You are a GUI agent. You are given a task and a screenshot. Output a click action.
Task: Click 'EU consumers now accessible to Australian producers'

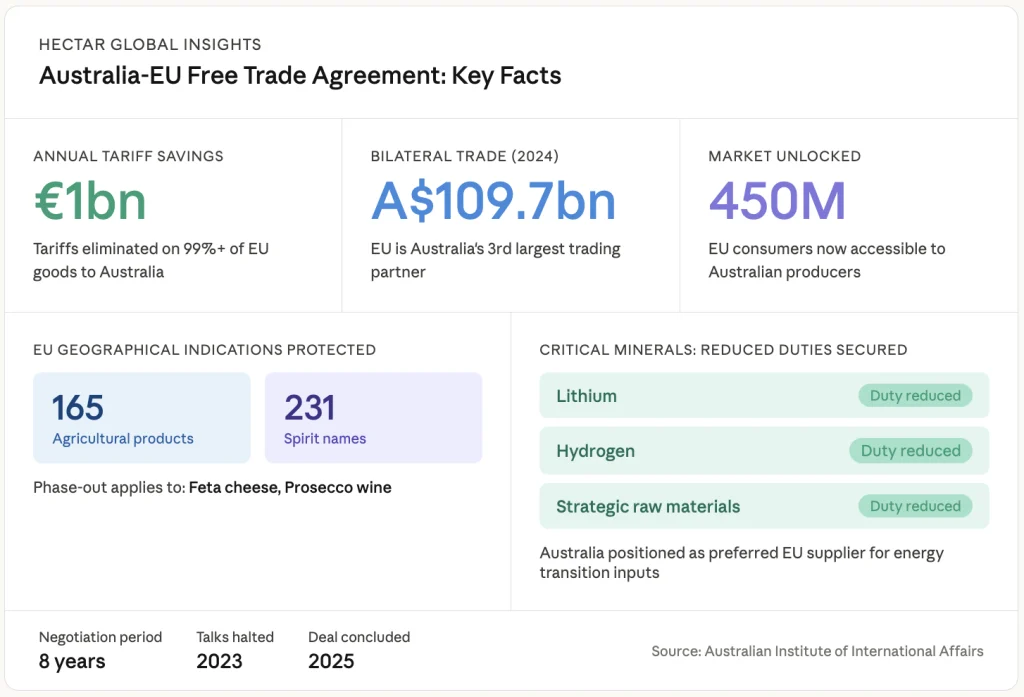(x=827, y=260)
